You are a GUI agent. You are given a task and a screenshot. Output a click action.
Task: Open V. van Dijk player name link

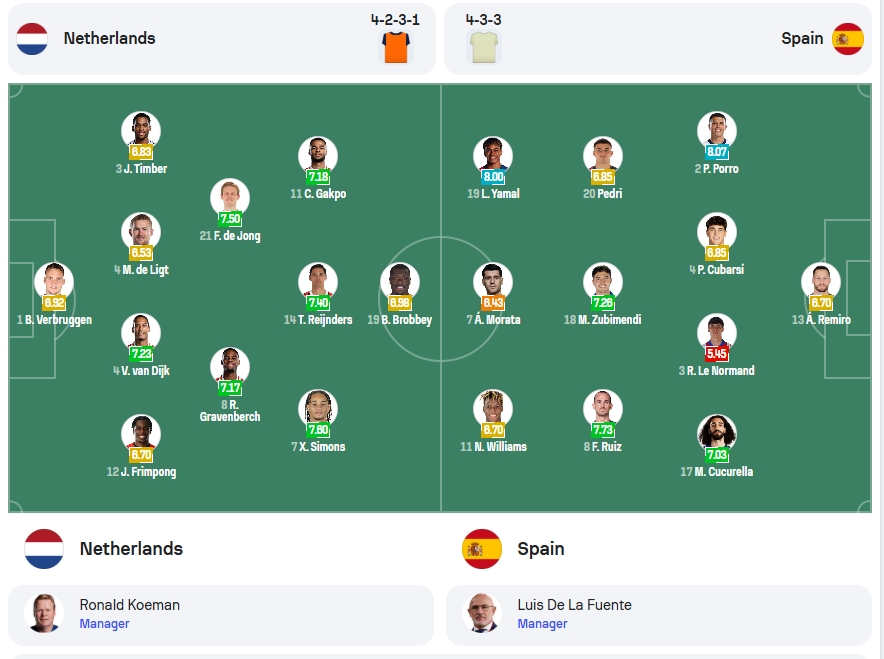coord(141,371)
